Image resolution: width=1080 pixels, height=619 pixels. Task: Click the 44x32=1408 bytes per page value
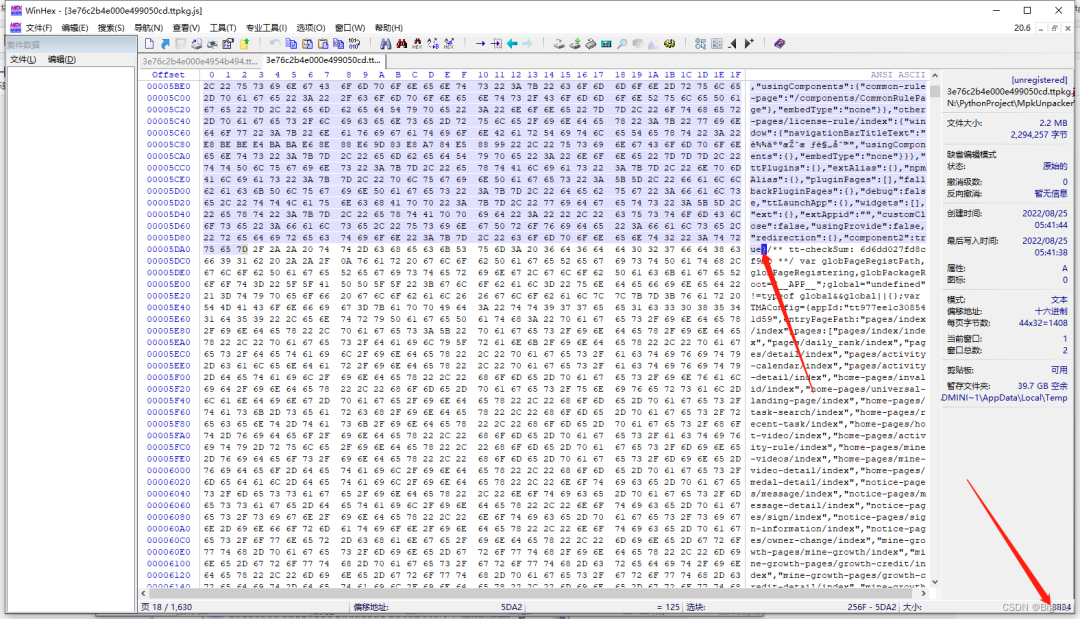[1043, 323]
